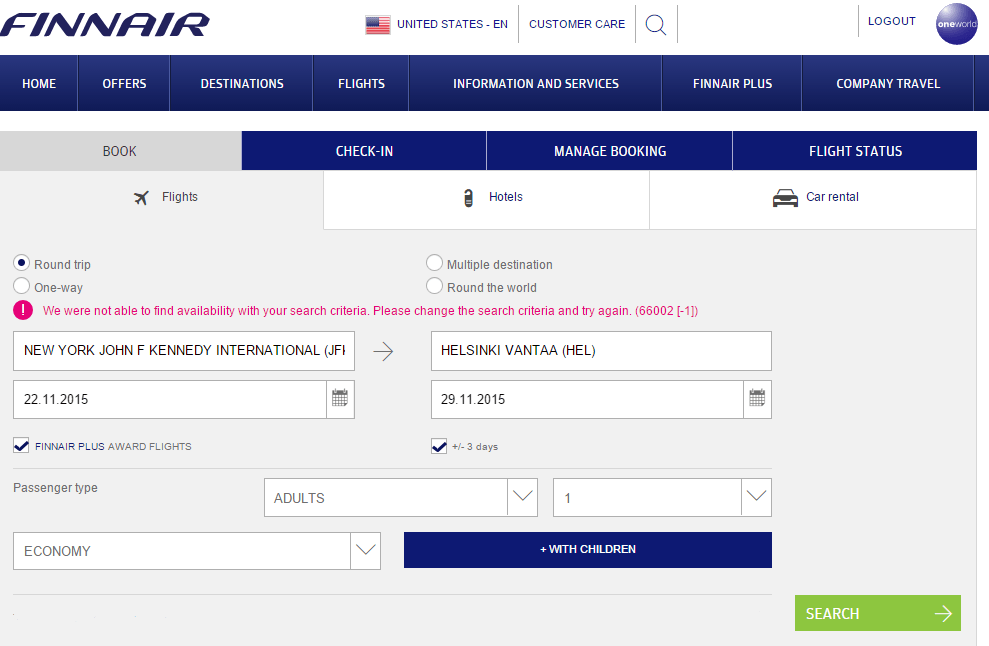Open passenger count dropdown showing 1

click(662, 498)
